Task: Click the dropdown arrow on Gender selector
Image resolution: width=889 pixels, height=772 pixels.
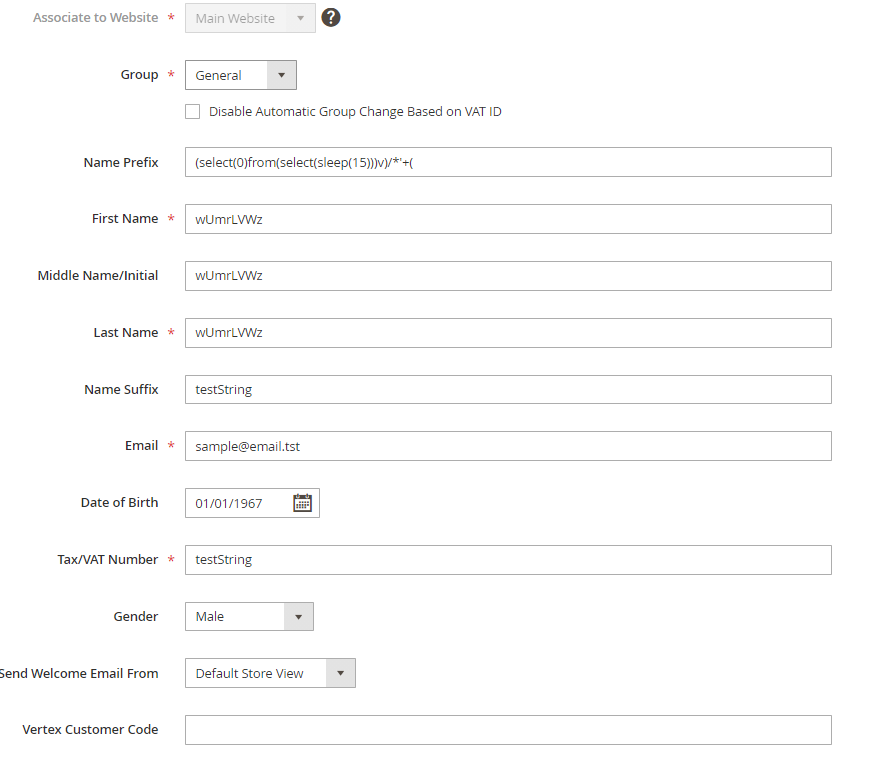Action: pyautogui.click(x=298, y=616)
